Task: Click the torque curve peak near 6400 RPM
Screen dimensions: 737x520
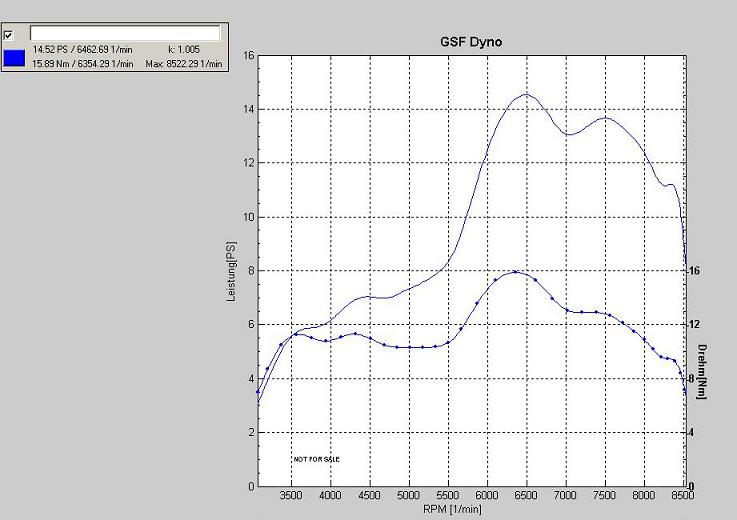Action: pos(515,272)
